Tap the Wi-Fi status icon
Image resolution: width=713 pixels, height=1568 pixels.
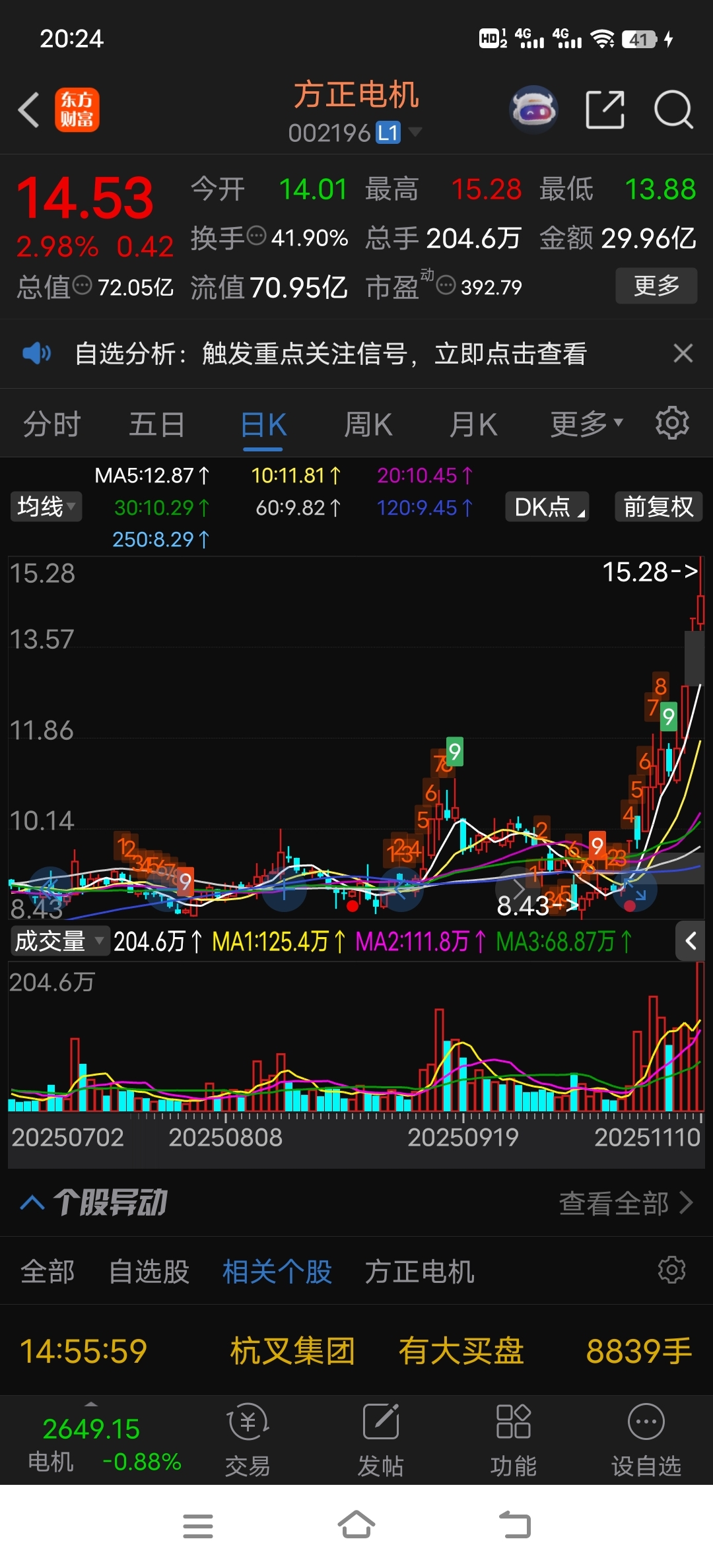click(x=602, y=39)
